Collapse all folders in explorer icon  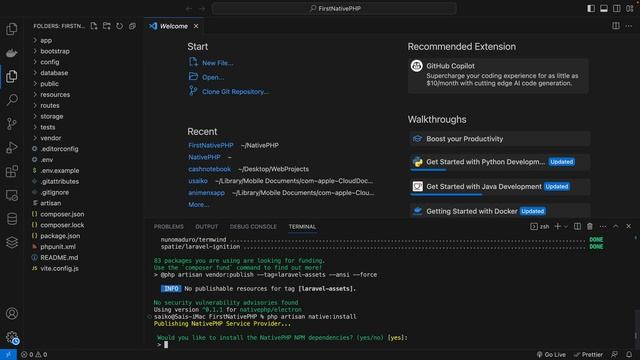click(x=132, y=26)
